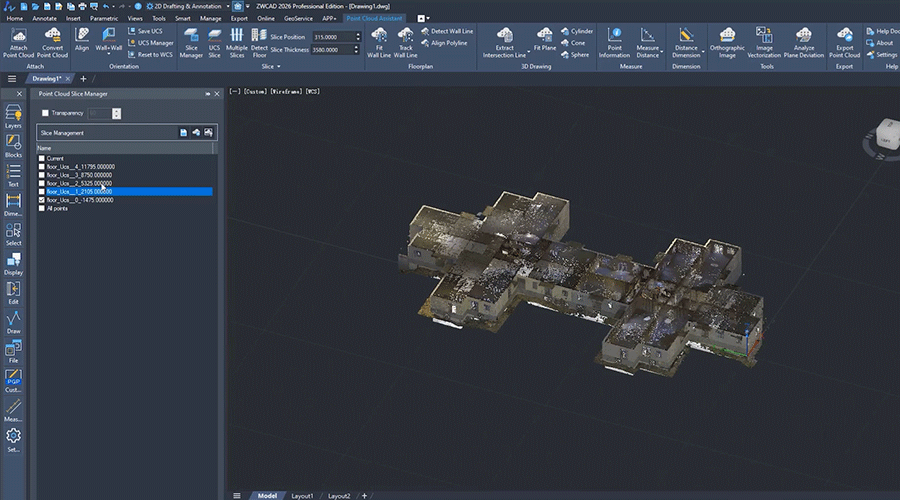Click the Cylinder button
This screenshot has height=500, width=900.
[x=577, y=31]
